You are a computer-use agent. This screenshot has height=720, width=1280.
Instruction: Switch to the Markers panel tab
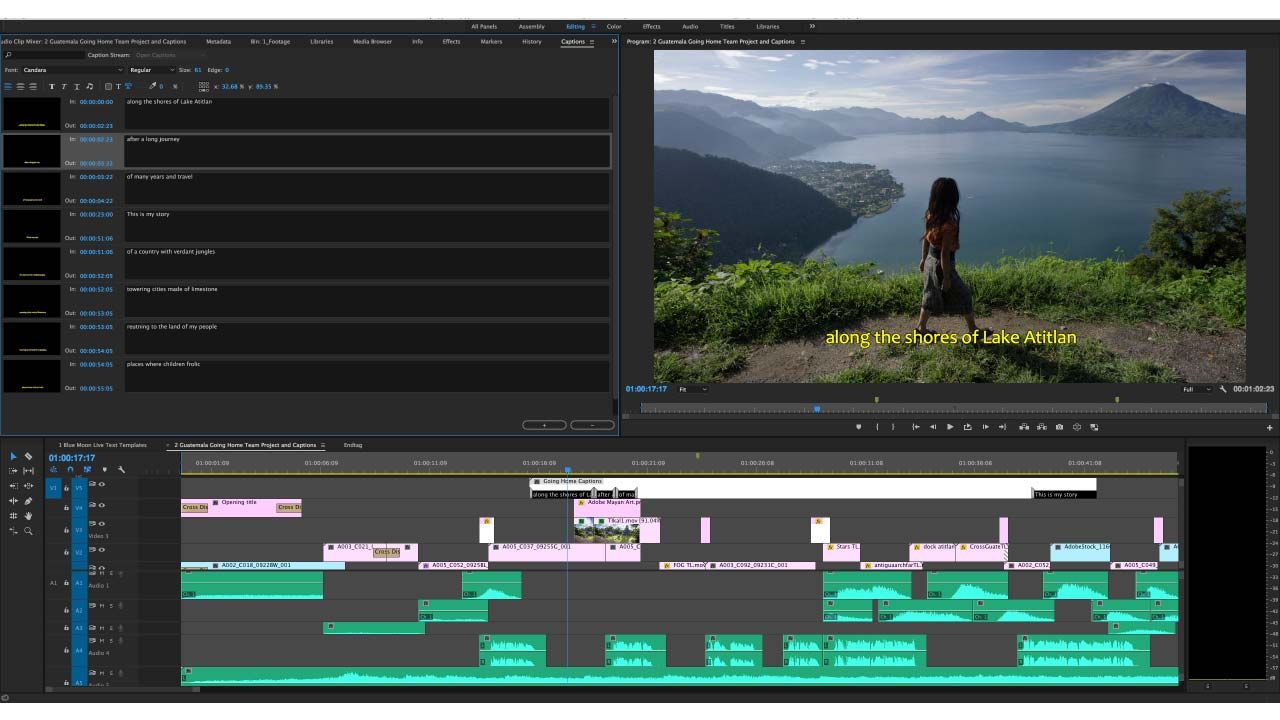[x=491, y=42]
